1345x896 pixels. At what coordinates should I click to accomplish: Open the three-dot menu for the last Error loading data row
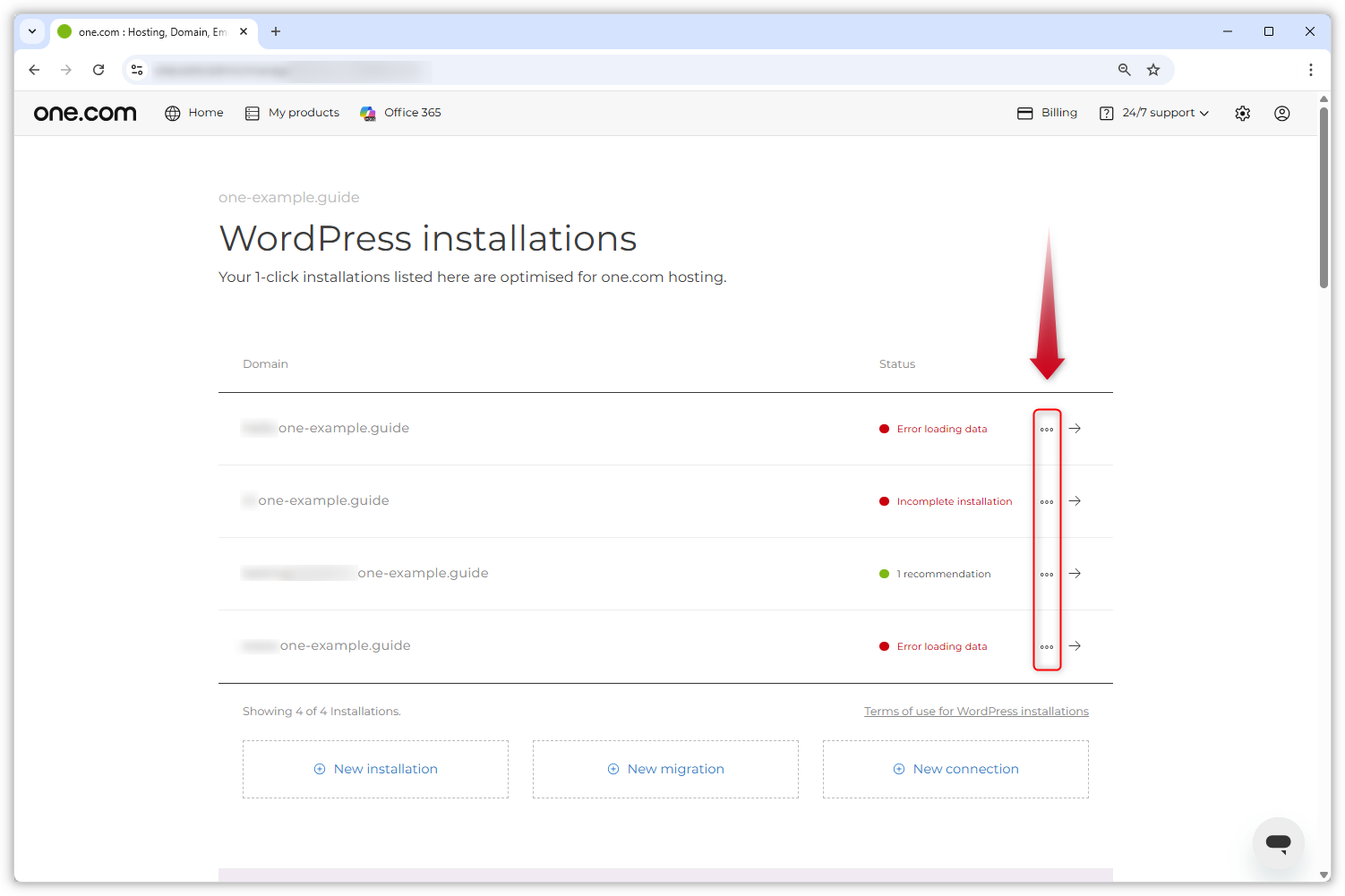(1047, 647)
